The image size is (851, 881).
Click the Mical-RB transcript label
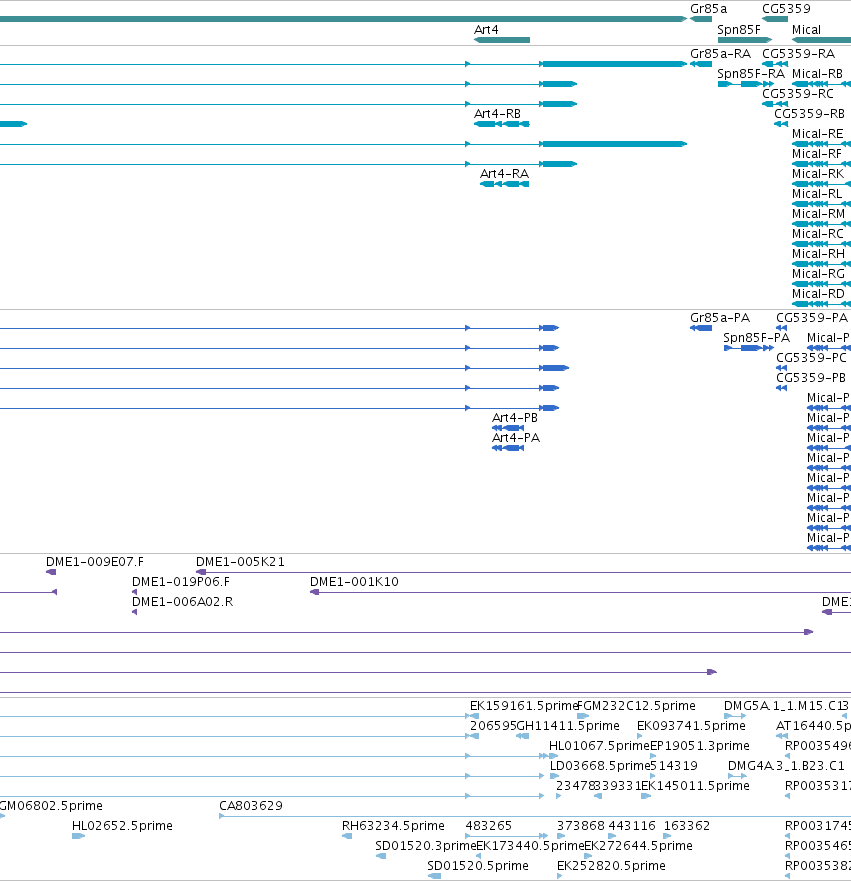tap(817, 74)
